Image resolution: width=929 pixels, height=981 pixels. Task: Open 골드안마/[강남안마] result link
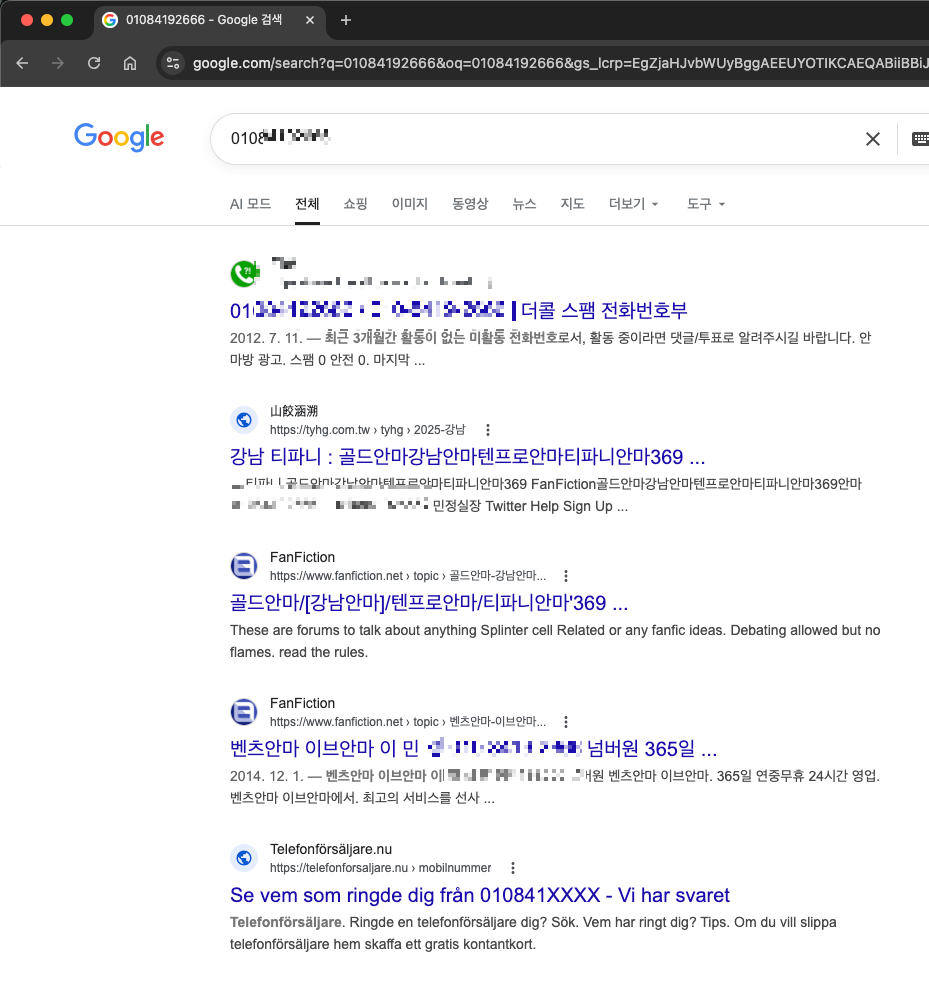(x=429, y=602)
